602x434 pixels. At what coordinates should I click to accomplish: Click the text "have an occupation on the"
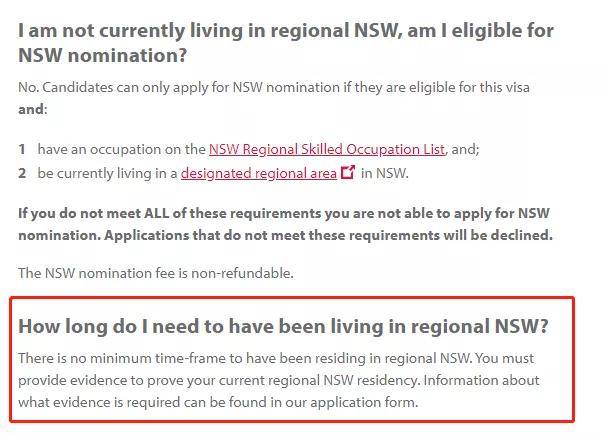121,149
